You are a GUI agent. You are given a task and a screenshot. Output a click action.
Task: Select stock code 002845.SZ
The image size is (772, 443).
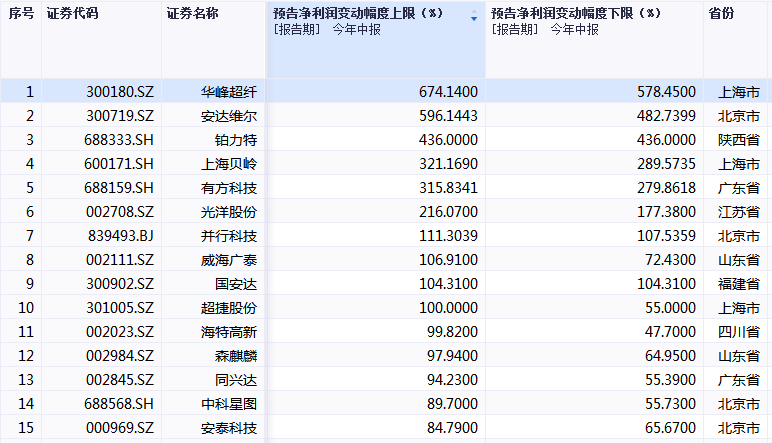[x=120, y=380]
